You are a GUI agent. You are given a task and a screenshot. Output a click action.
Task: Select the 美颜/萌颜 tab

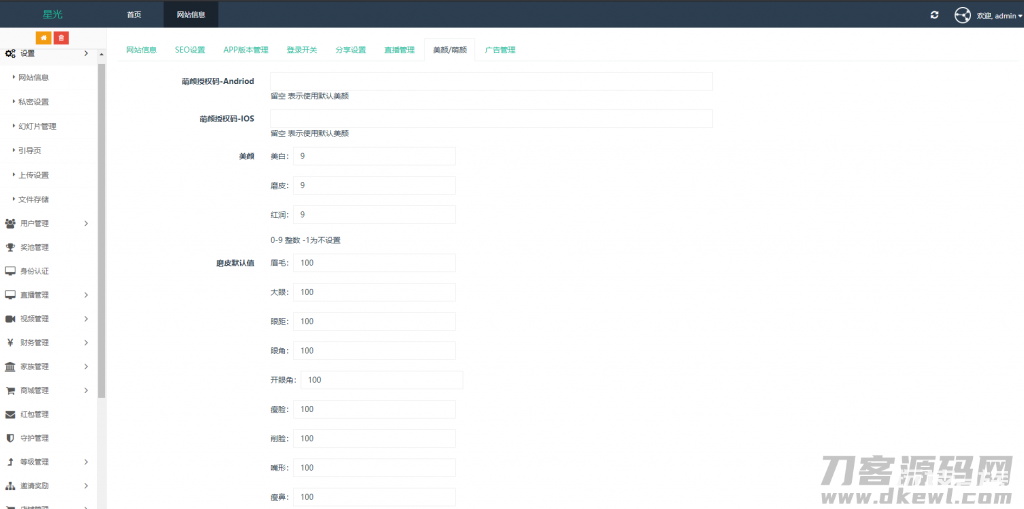pyautogui.click(x=450, y=50)
